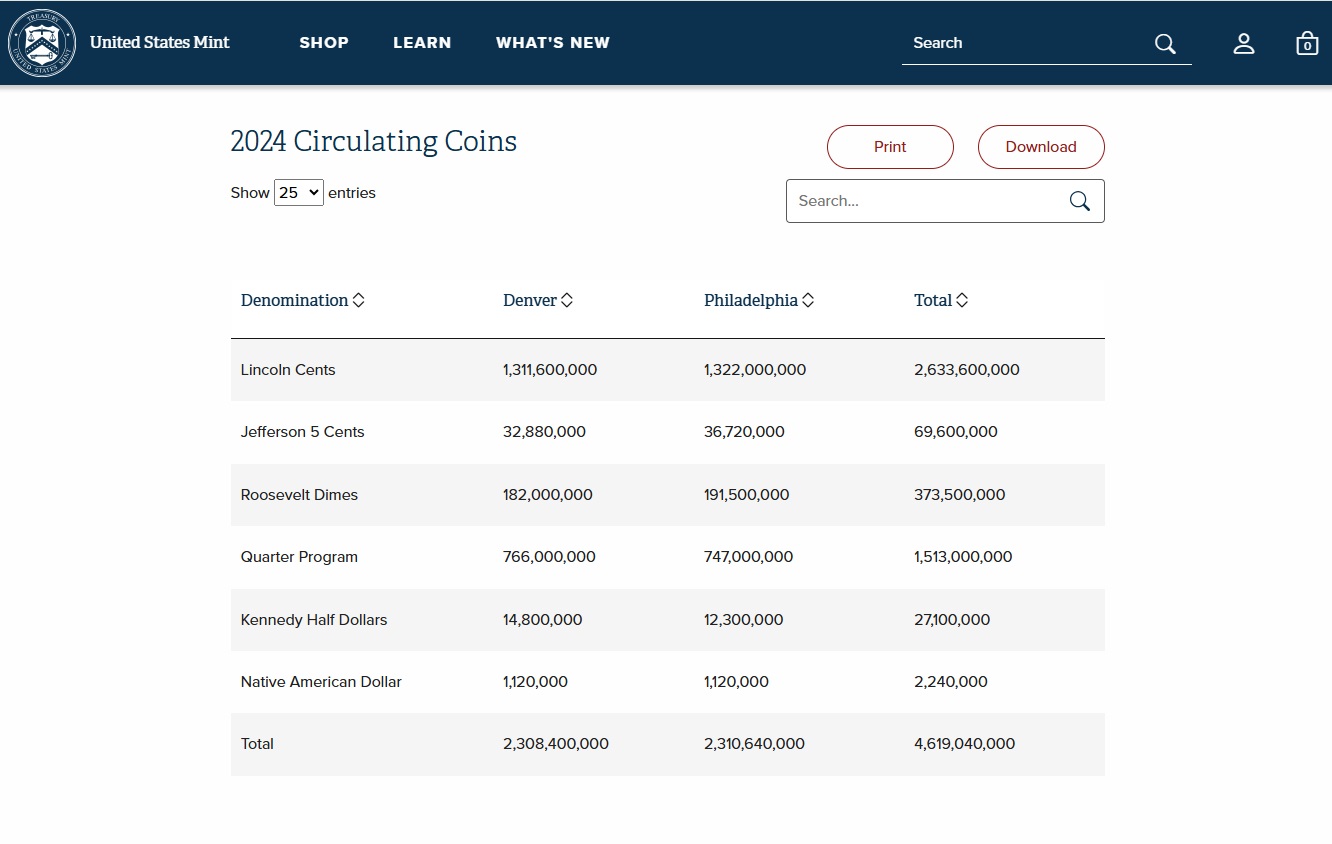Image resolution: width=1332 pixels, height=844 pixels.
Task: Open the shopping bag cart icon
Action: [x=1307, y=43]
